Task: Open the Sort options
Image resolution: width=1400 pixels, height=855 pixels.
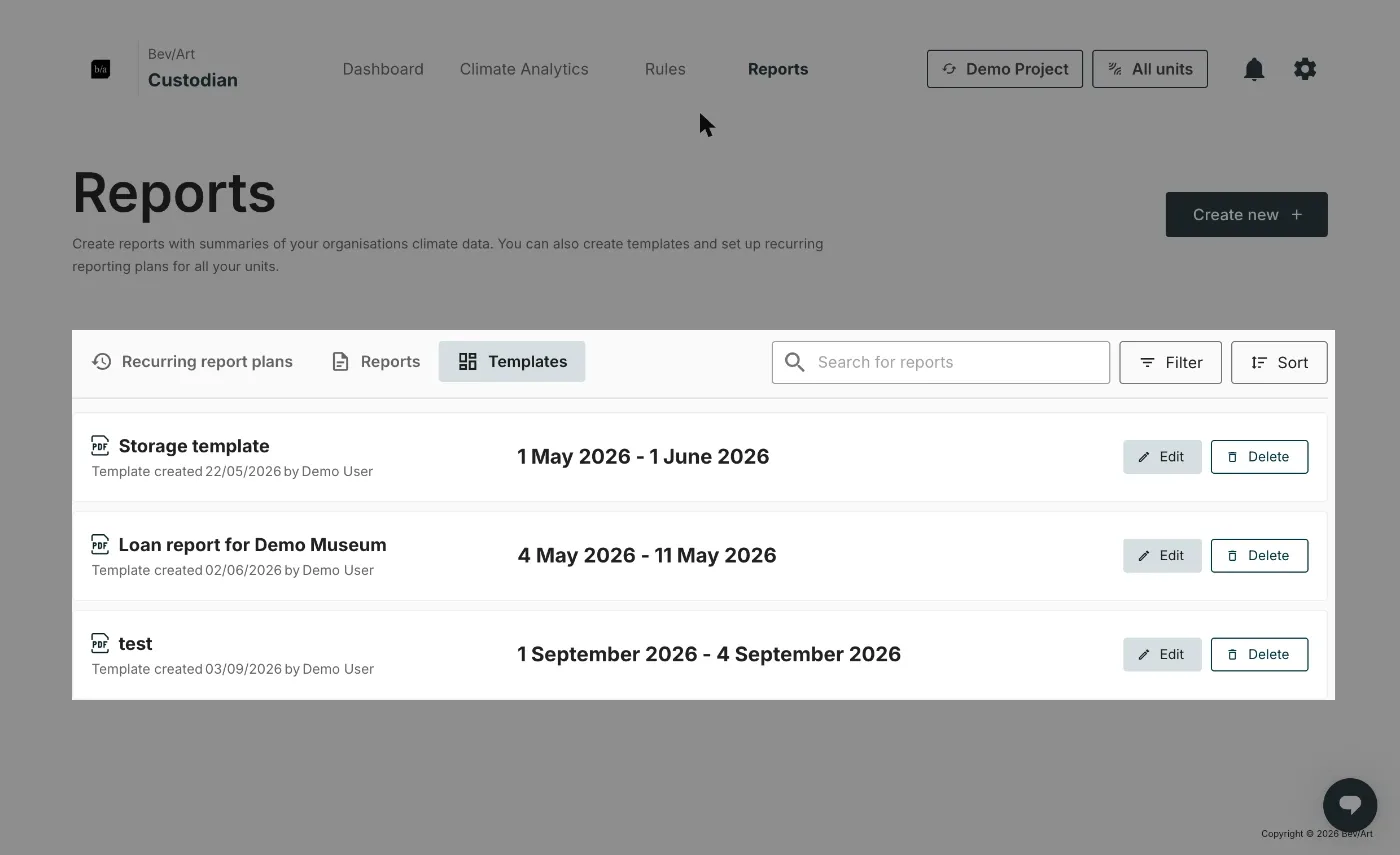Action: 1279,362
